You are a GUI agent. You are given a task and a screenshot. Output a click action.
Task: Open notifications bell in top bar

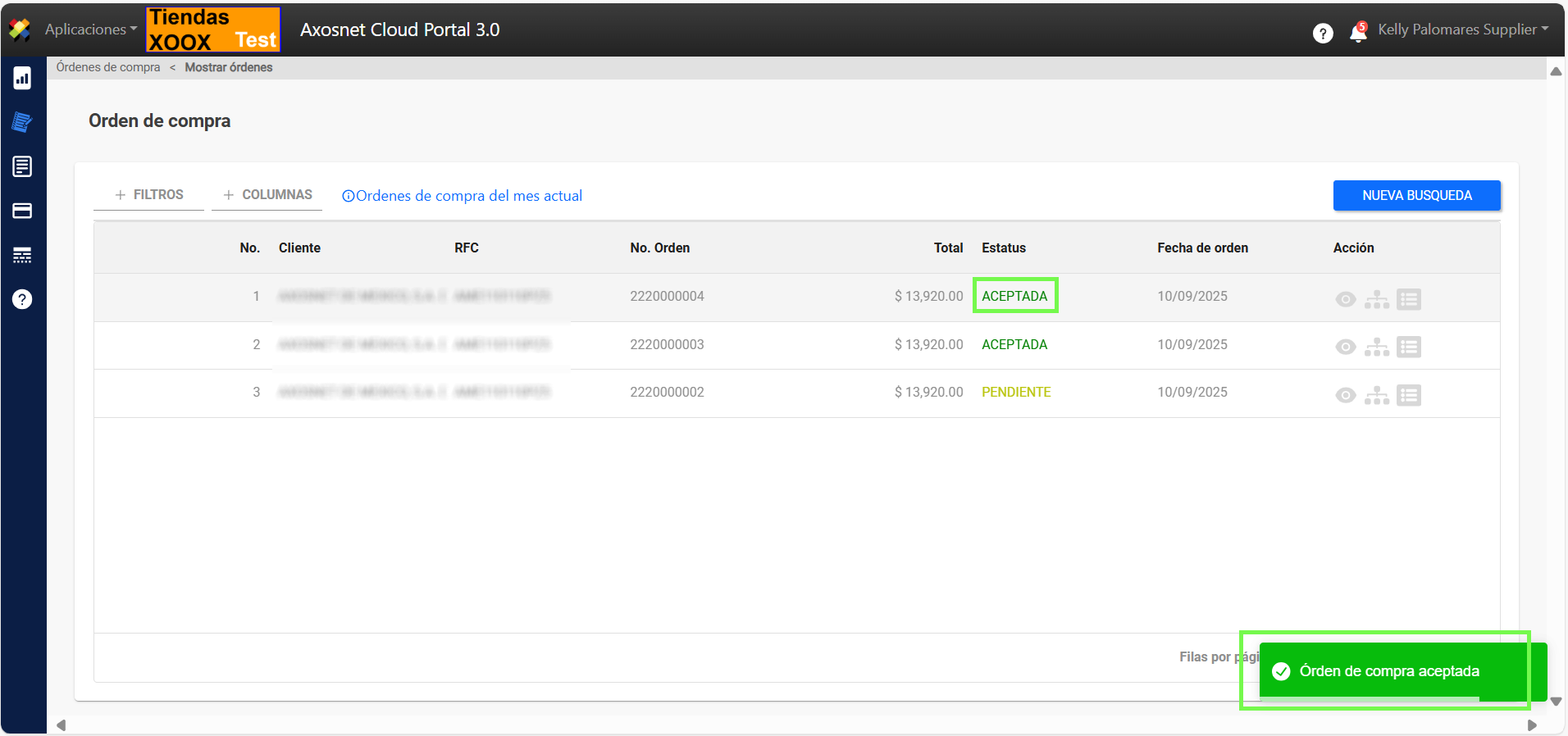1358,32
